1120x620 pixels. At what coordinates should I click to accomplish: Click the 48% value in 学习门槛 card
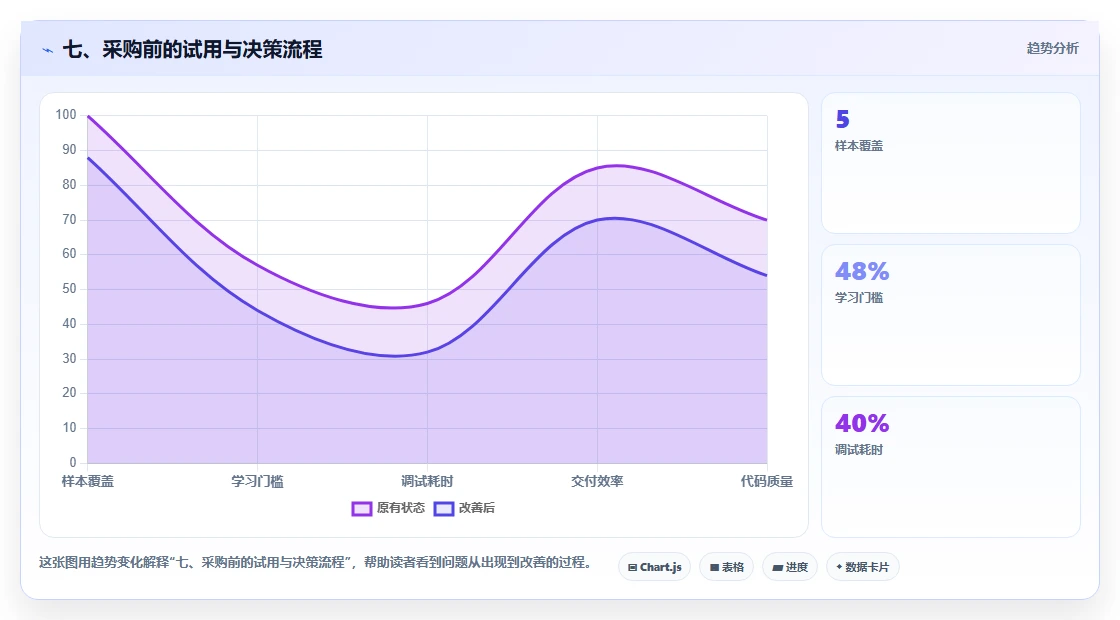point(862,271)
